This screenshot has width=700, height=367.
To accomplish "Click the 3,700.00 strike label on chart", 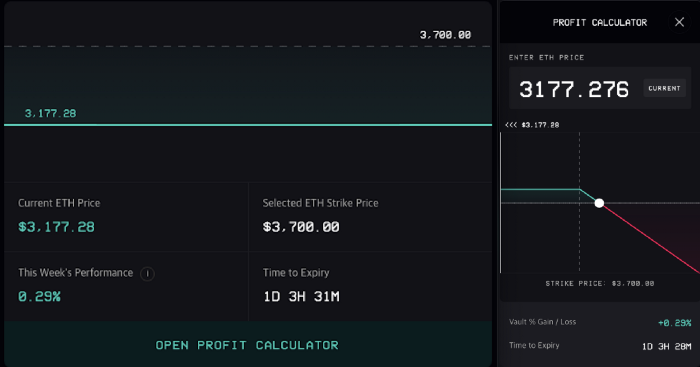I will (445, 35).
